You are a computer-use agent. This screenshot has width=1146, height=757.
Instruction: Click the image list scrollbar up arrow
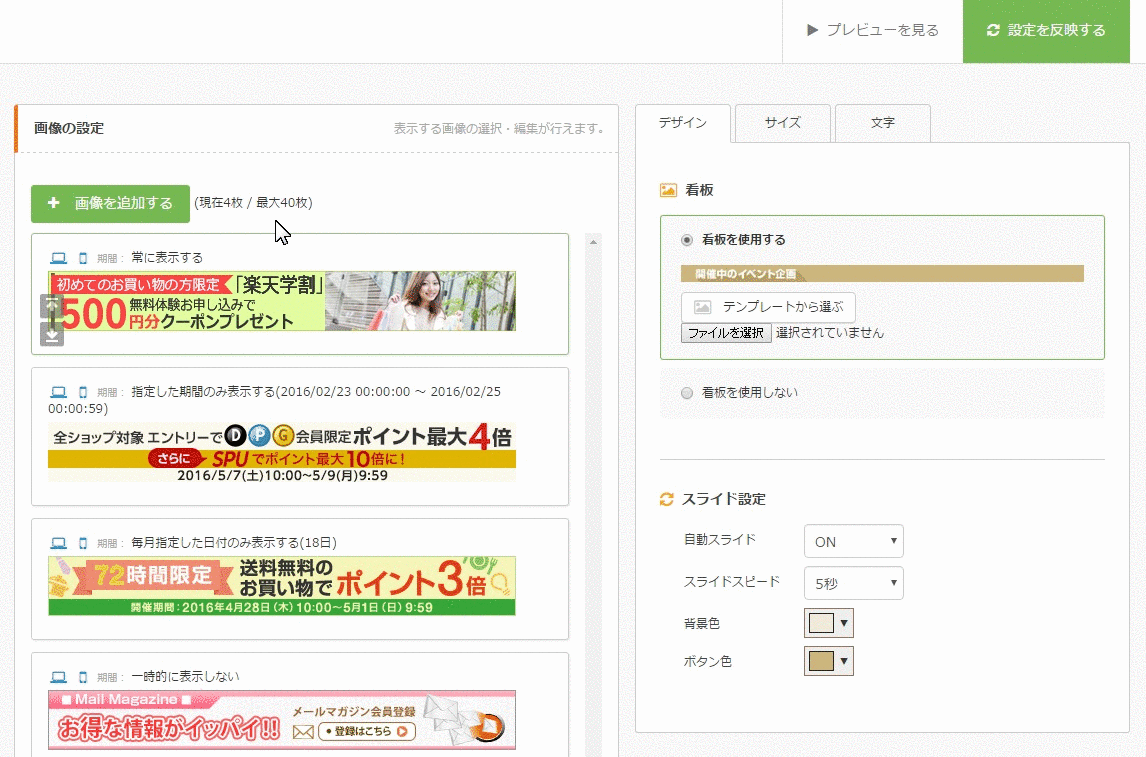[x=593, y=242]
